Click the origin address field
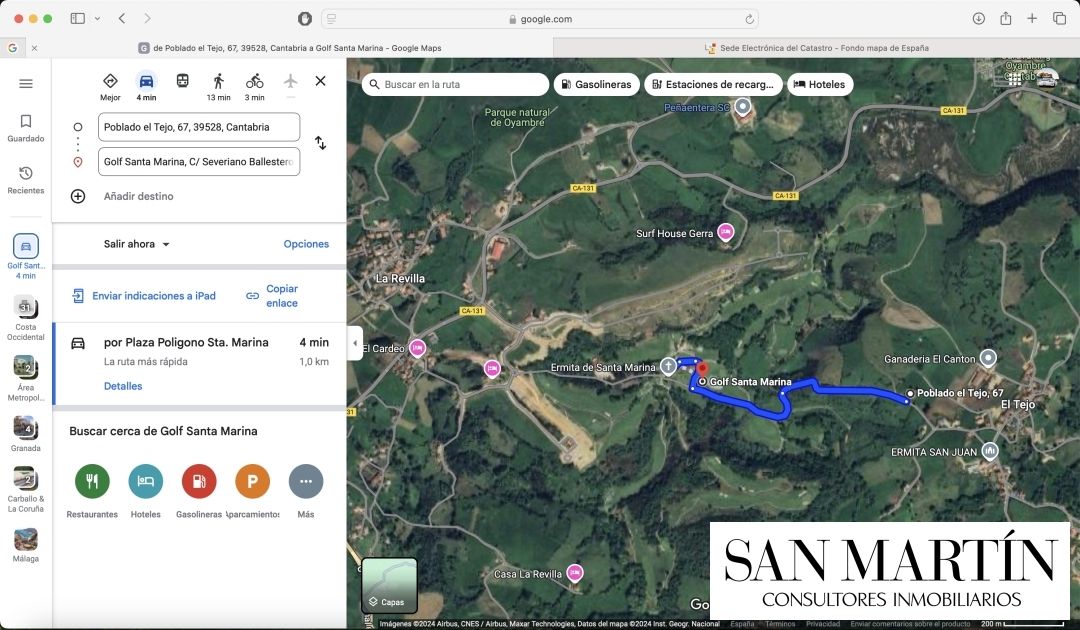1080x630 pixels. (199, 127)
